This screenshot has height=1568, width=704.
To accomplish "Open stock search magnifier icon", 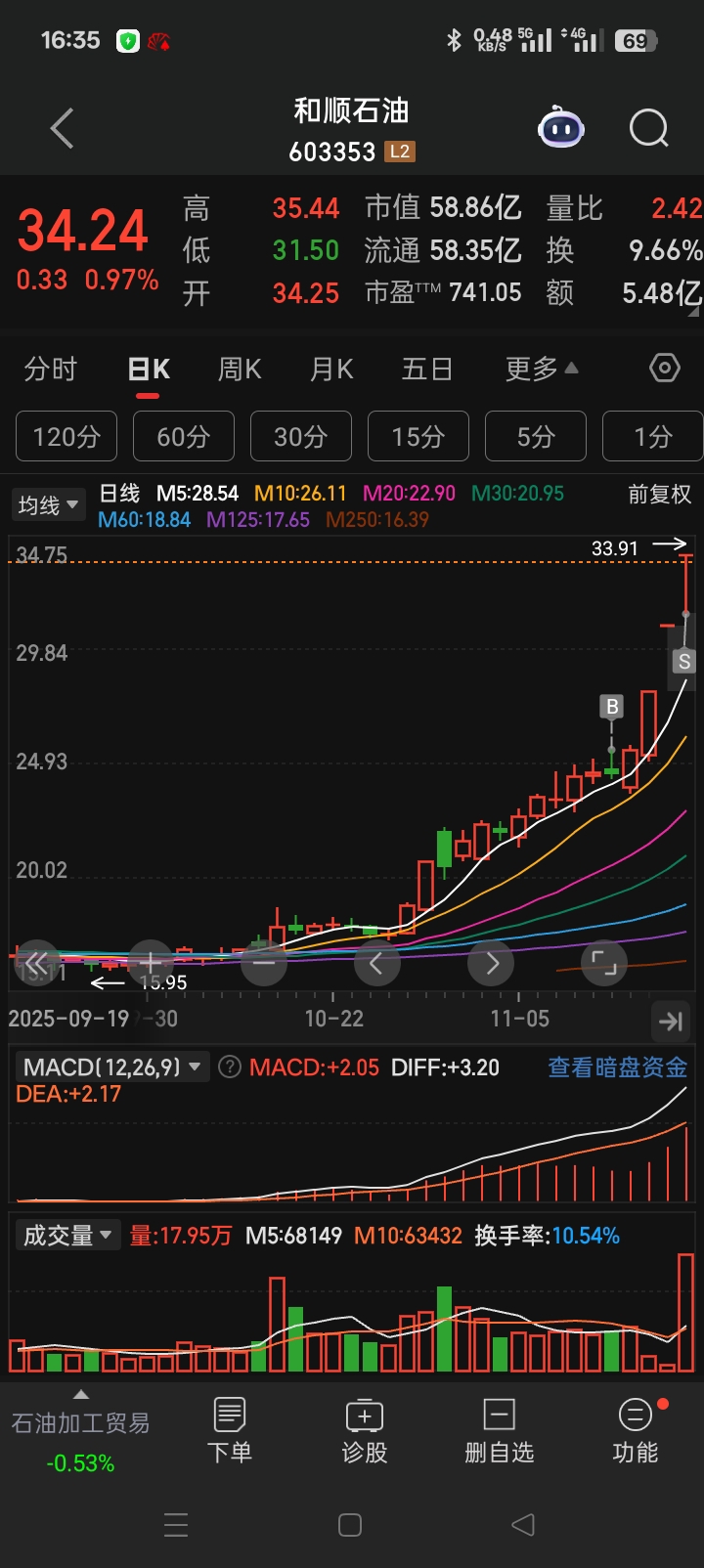I will [649, 128].
